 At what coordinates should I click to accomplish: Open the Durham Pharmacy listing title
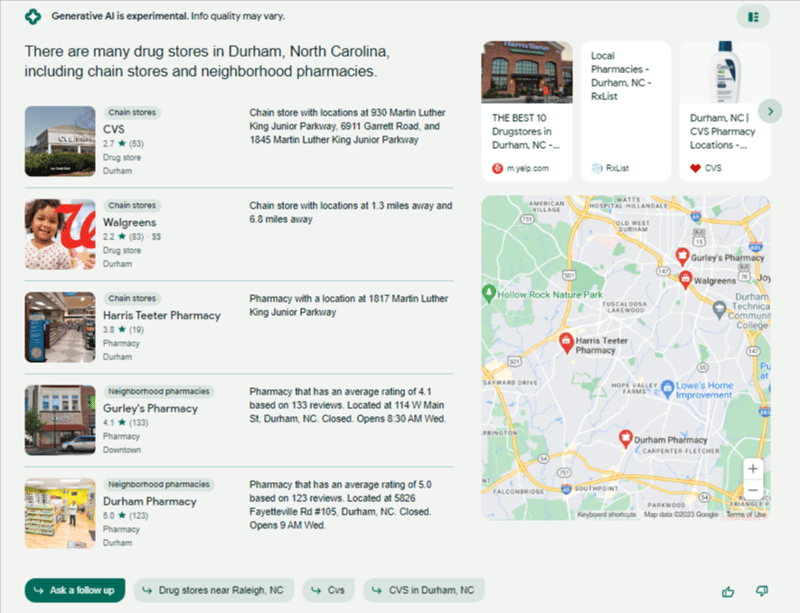[x=150, y=501]
